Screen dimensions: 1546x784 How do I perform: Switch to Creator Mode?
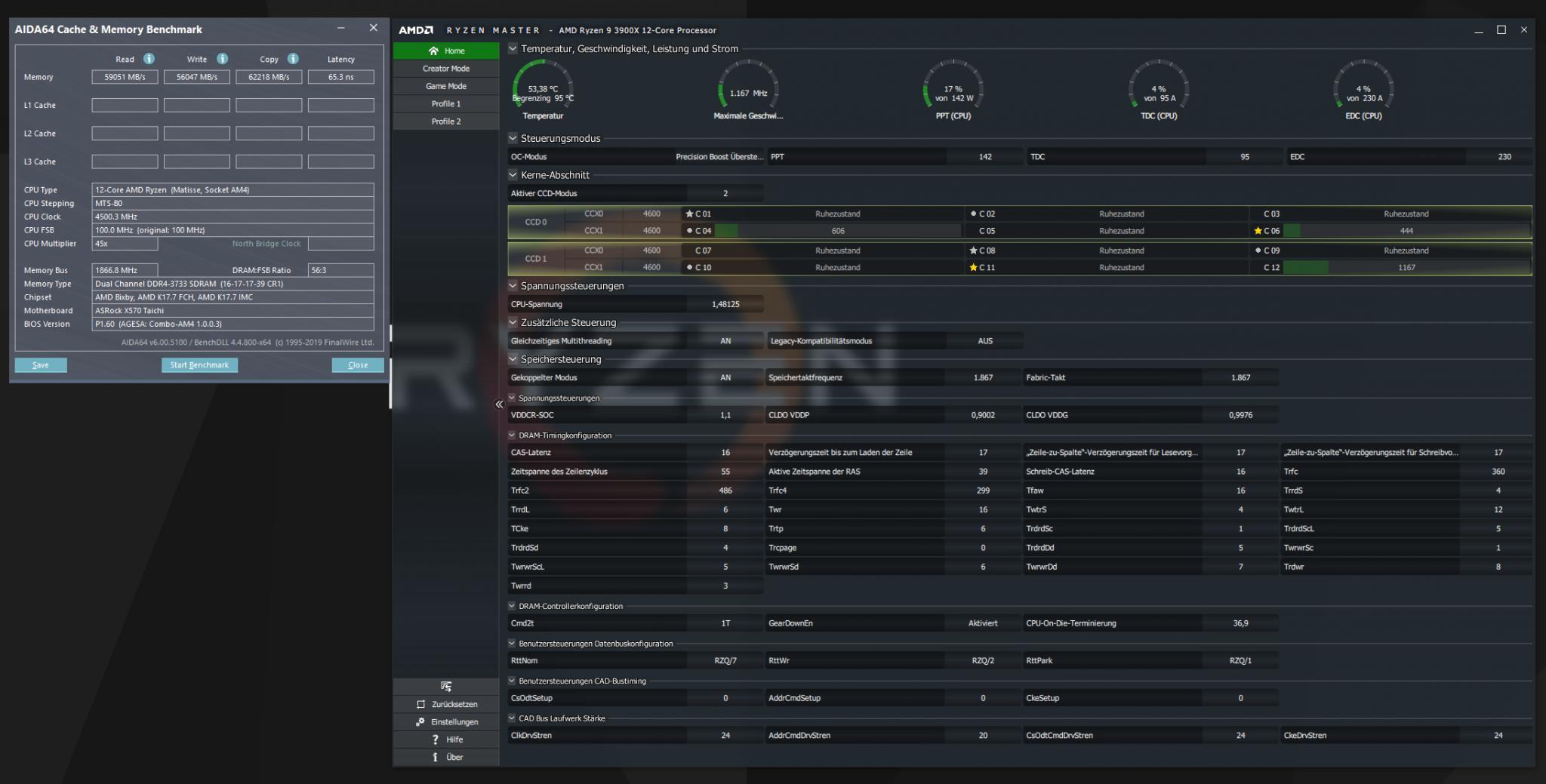(446, 69)
